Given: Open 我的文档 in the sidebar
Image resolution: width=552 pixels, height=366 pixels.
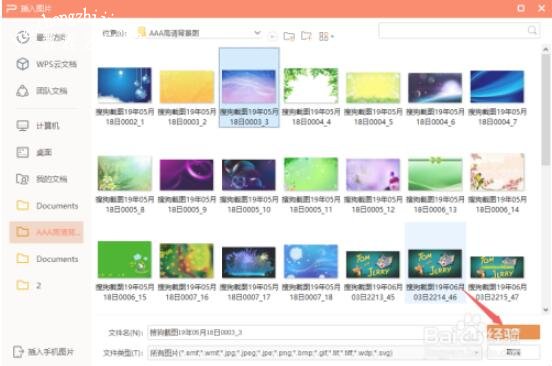Looking at the screenshot, I should coord(42,179).
